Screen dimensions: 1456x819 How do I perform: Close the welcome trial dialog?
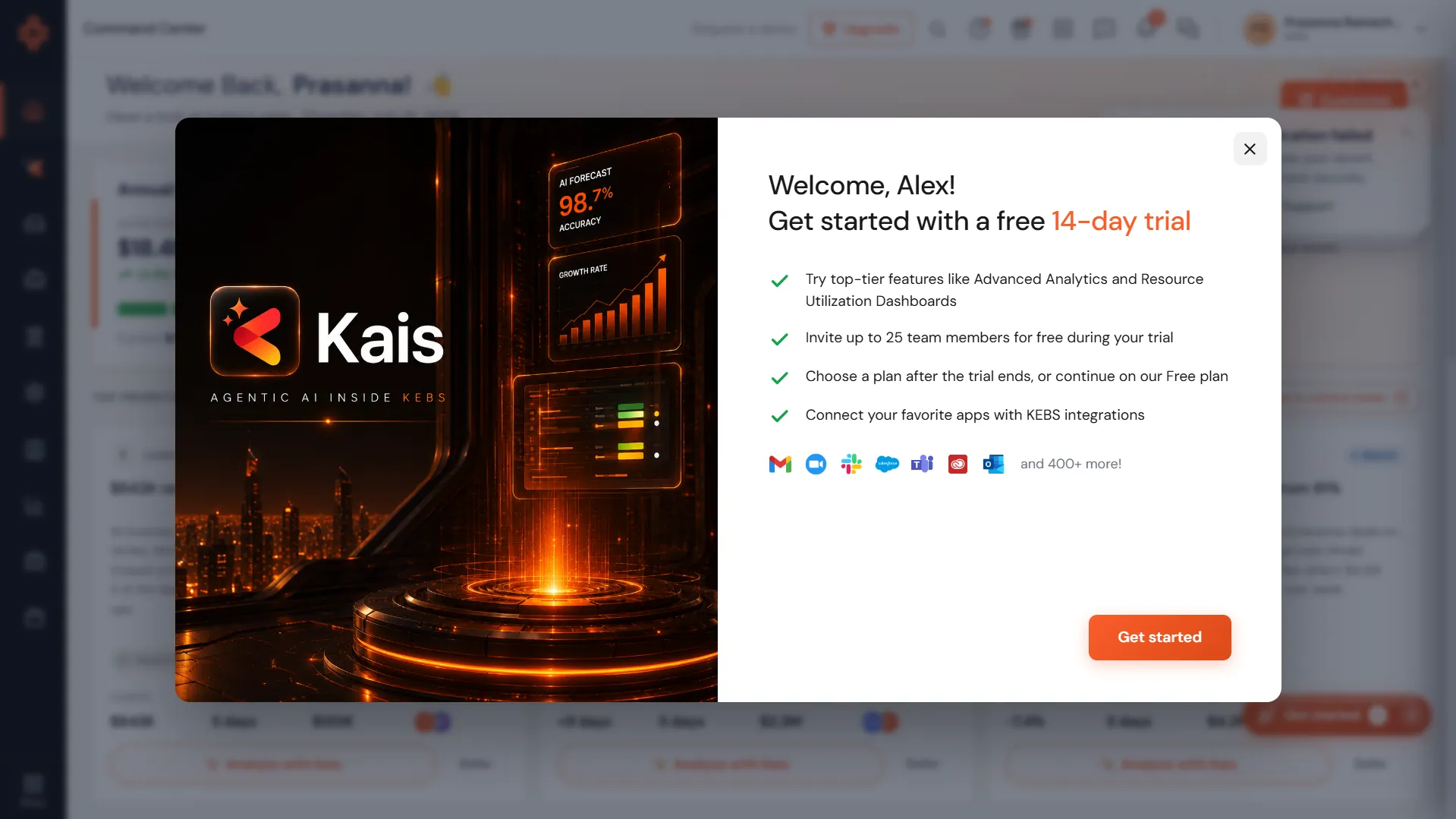1250,149
